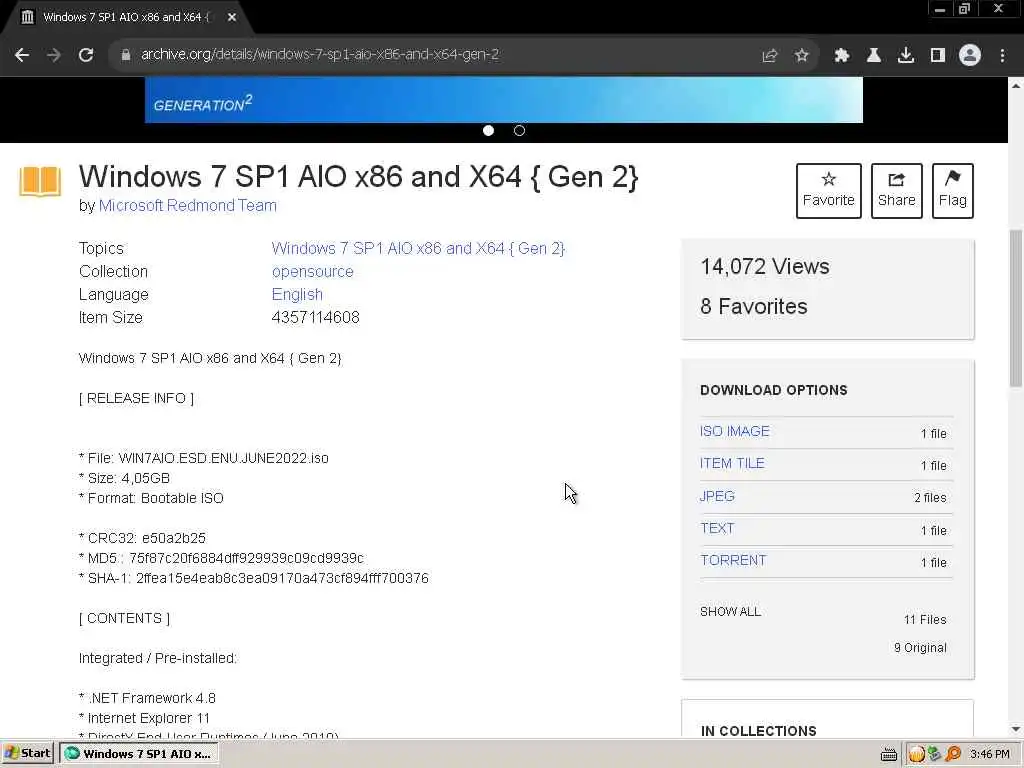Show browser downloads
This screenshot has height=768, width=1024.
click(x=906, y=56)
